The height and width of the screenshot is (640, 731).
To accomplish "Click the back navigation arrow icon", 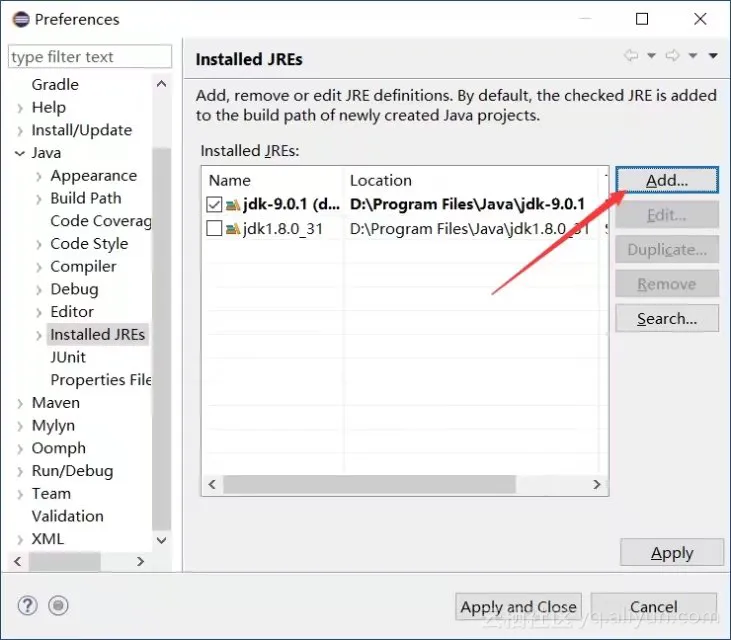I will tap(631, 55).
